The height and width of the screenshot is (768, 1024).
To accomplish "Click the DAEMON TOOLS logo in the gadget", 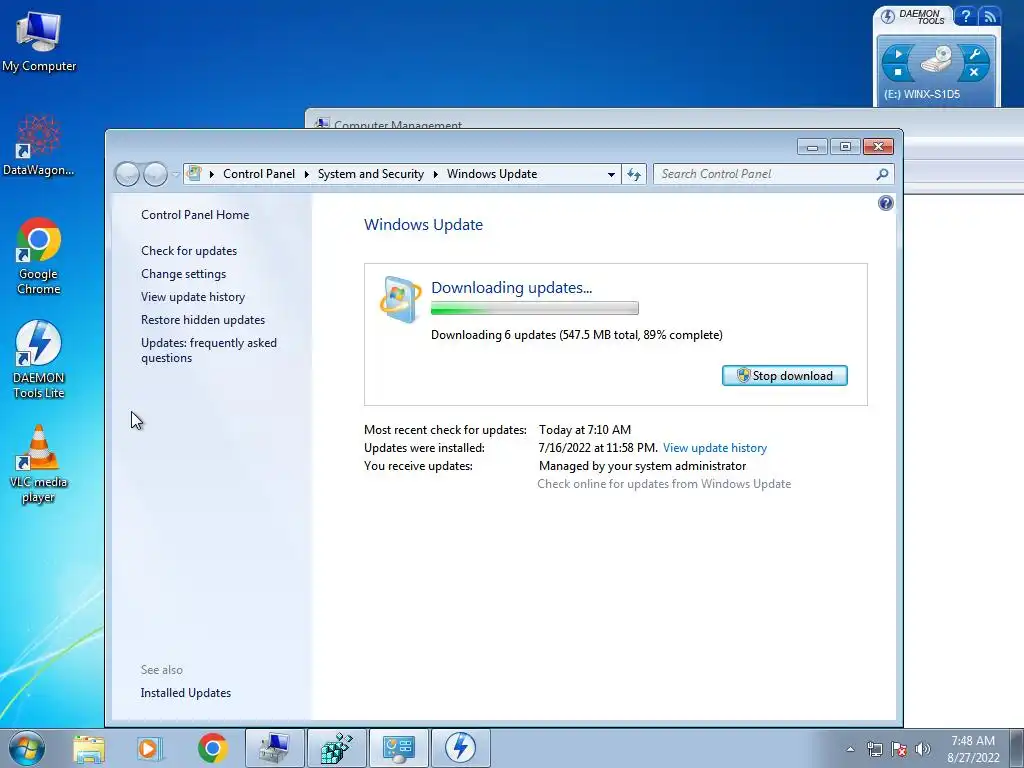I will pyautogui.click(x=913, y=16).
